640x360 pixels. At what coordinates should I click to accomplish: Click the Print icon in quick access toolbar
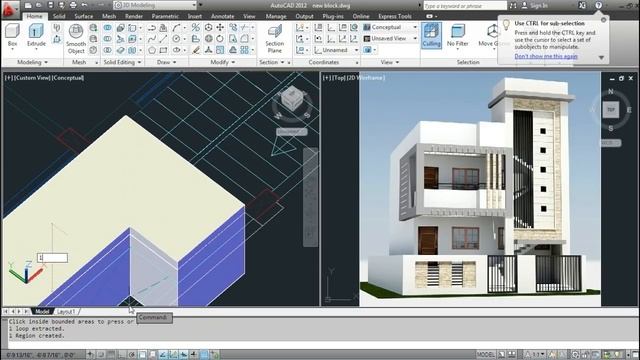(x=73, y=5)
